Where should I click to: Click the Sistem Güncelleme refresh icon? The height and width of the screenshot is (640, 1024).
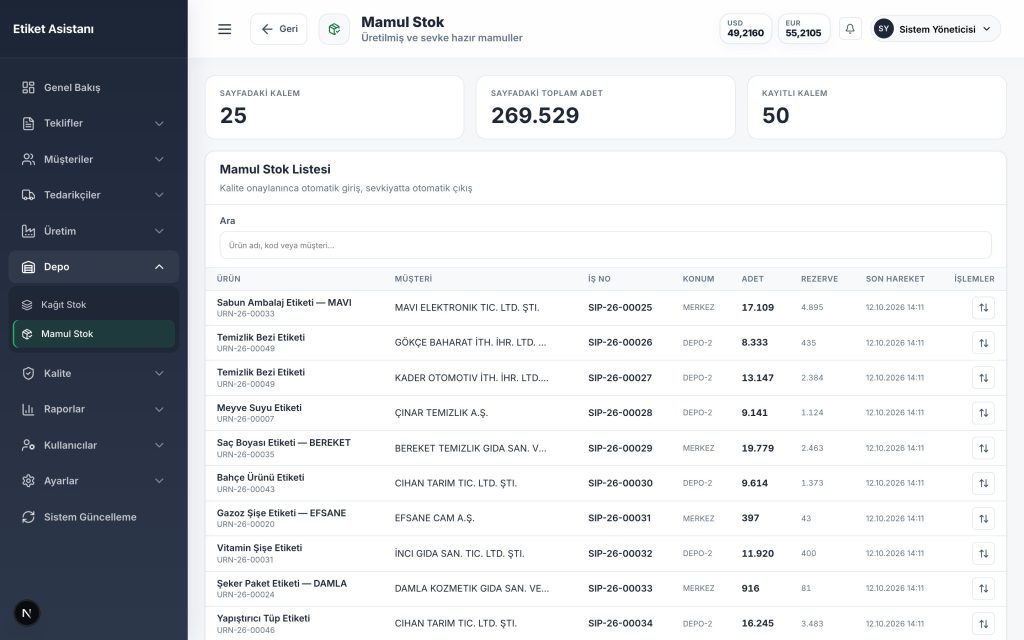(28, 517)
